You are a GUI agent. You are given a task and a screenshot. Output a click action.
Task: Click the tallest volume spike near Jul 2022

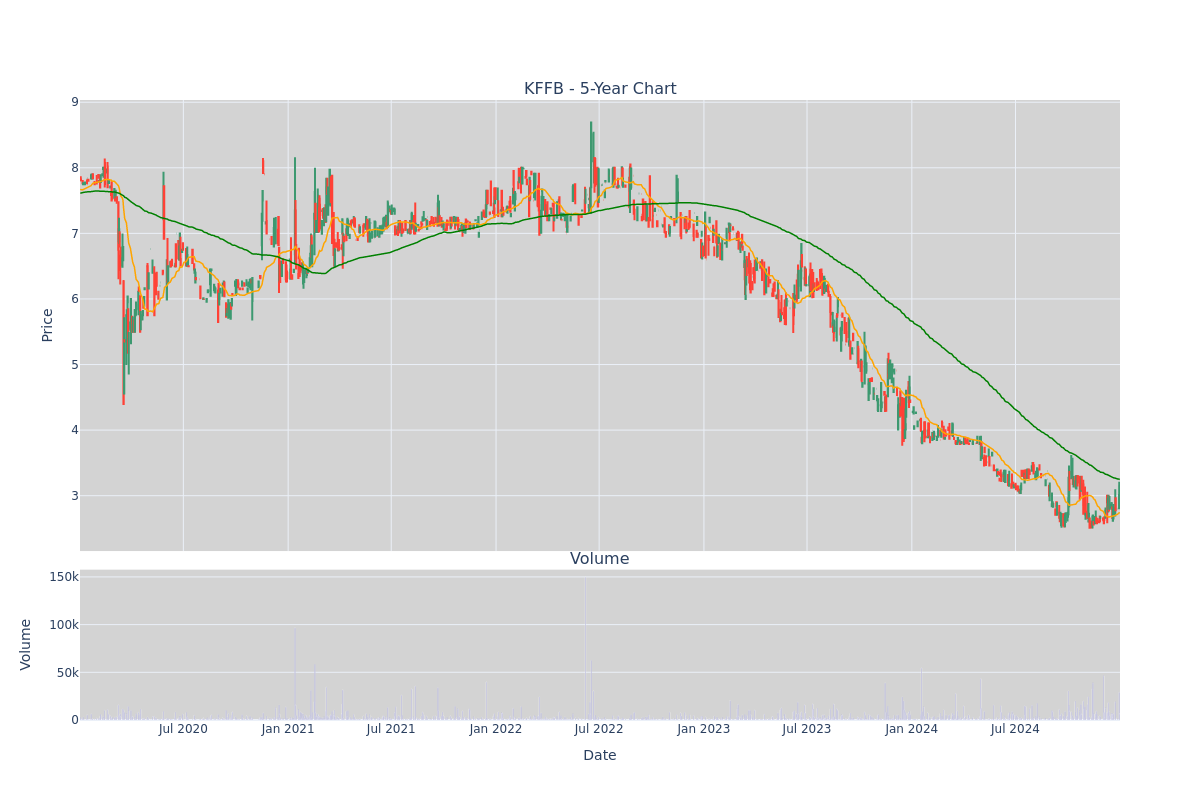[x=586, y=648]
